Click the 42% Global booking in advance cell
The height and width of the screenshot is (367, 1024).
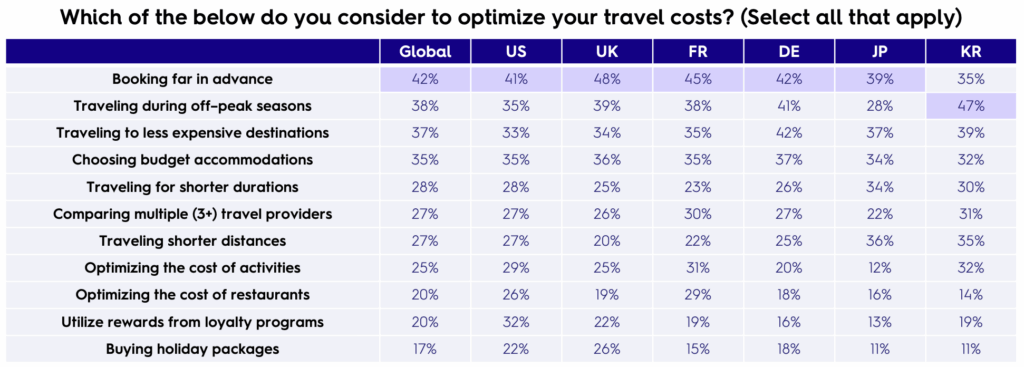point(425,79)
